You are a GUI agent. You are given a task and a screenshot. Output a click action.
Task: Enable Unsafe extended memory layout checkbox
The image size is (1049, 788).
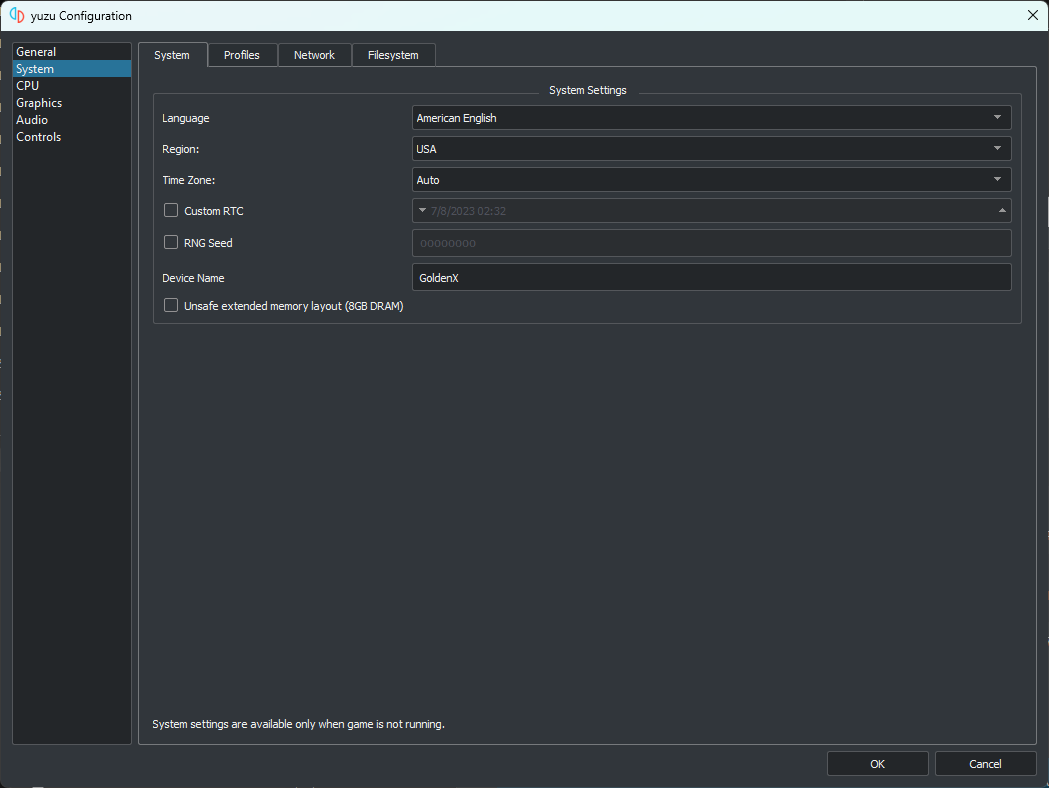coord(171,306)
